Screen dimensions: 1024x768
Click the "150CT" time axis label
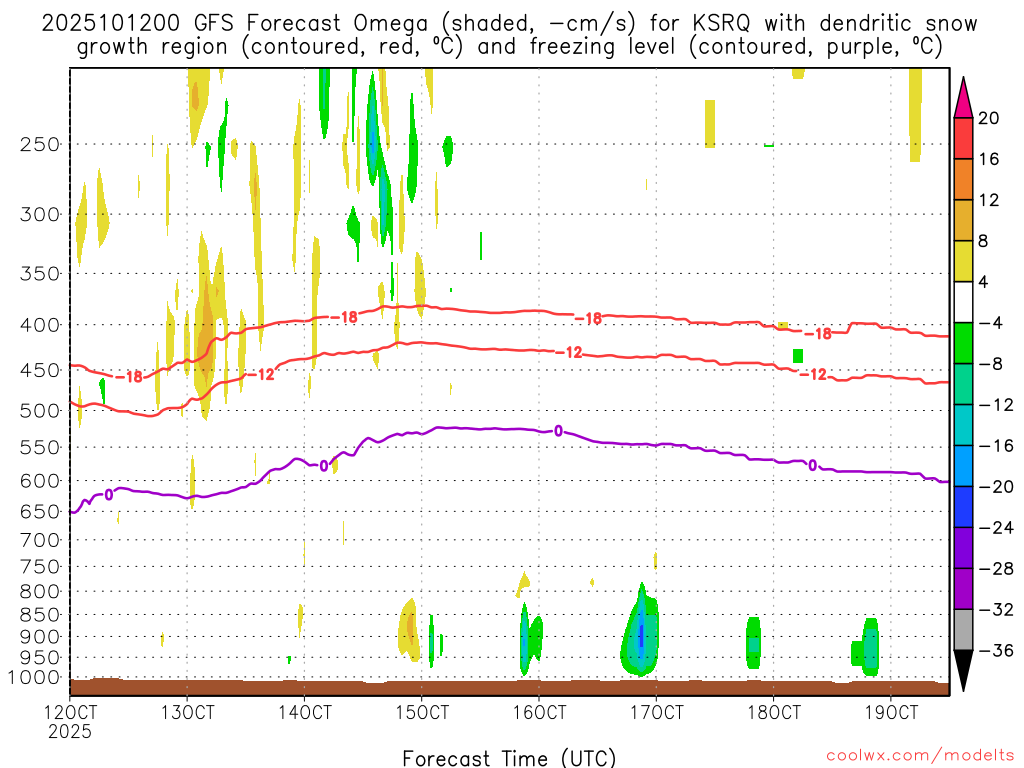pyautogui.click(x=422, y=712)
